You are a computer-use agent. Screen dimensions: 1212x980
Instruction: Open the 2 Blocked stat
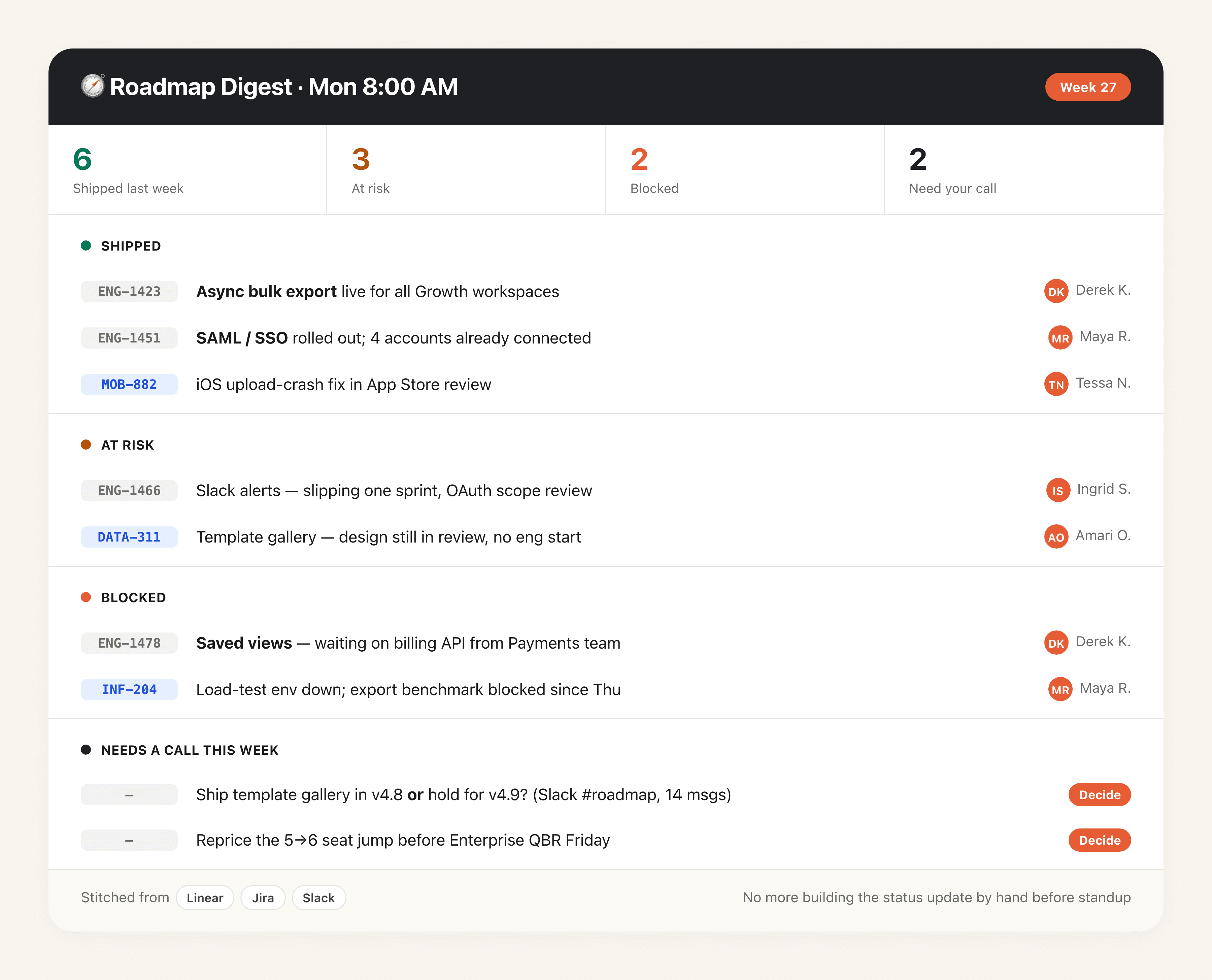coord(745,169)
